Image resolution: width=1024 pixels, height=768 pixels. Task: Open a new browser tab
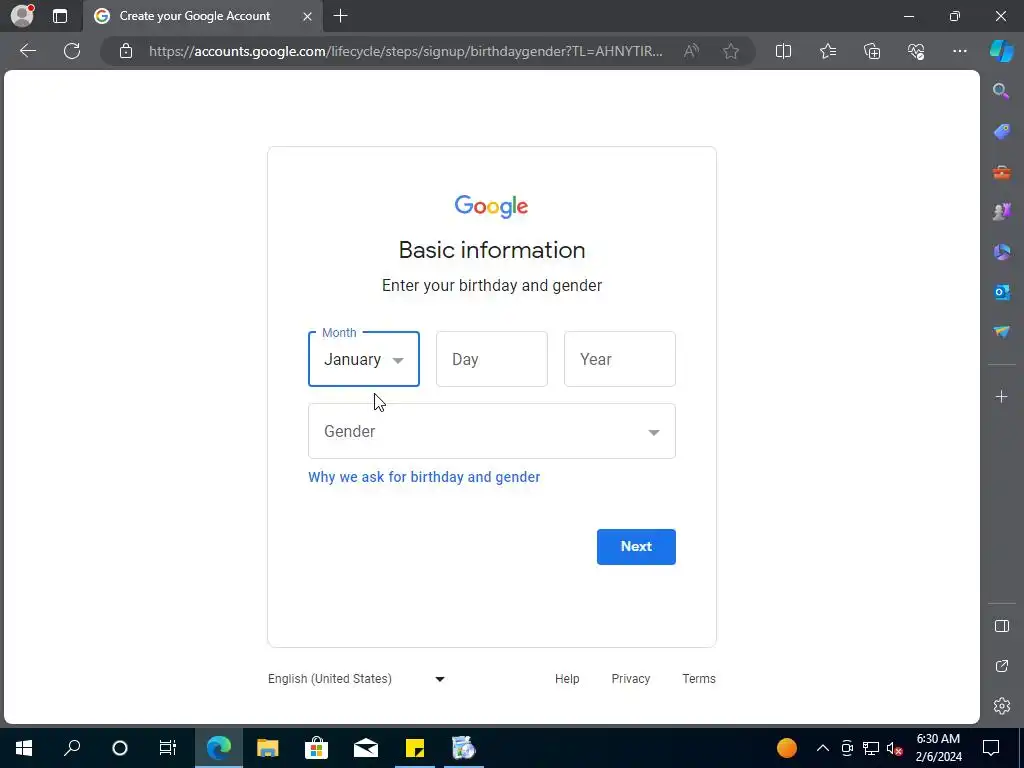tap(340, 16)
